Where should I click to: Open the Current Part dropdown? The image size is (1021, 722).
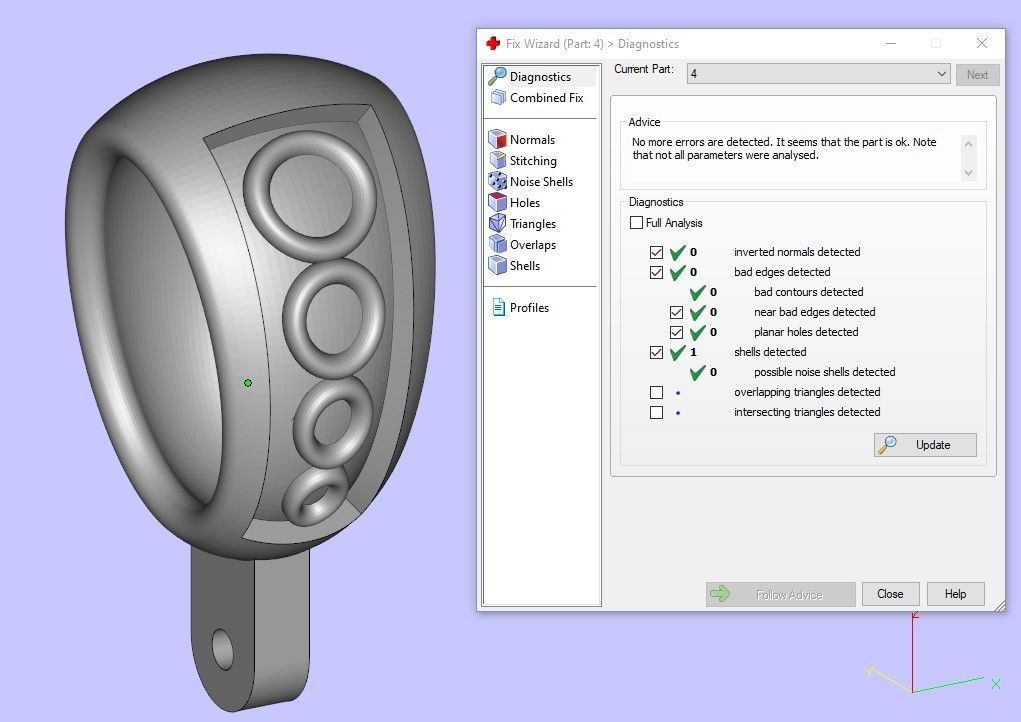[818, 74]
